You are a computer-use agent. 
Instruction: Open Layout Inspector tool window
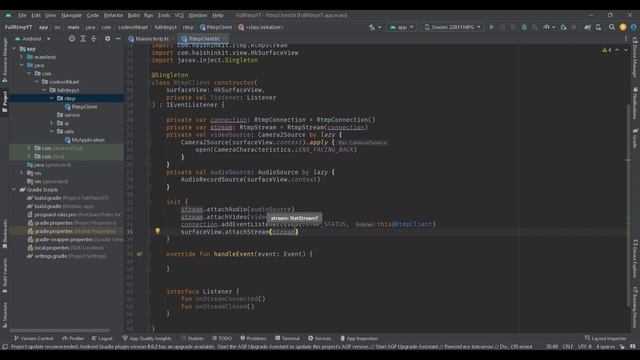tap(605, 338)
